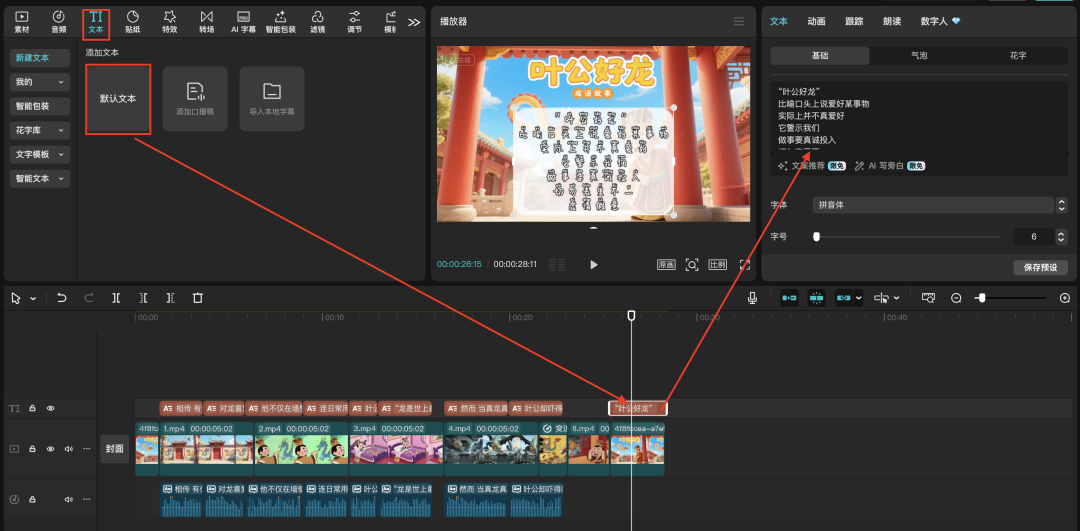Viewport: 1080px width, 531px height.
Task: Open the 调节 adjustment tab
Action: pos(354,22)
